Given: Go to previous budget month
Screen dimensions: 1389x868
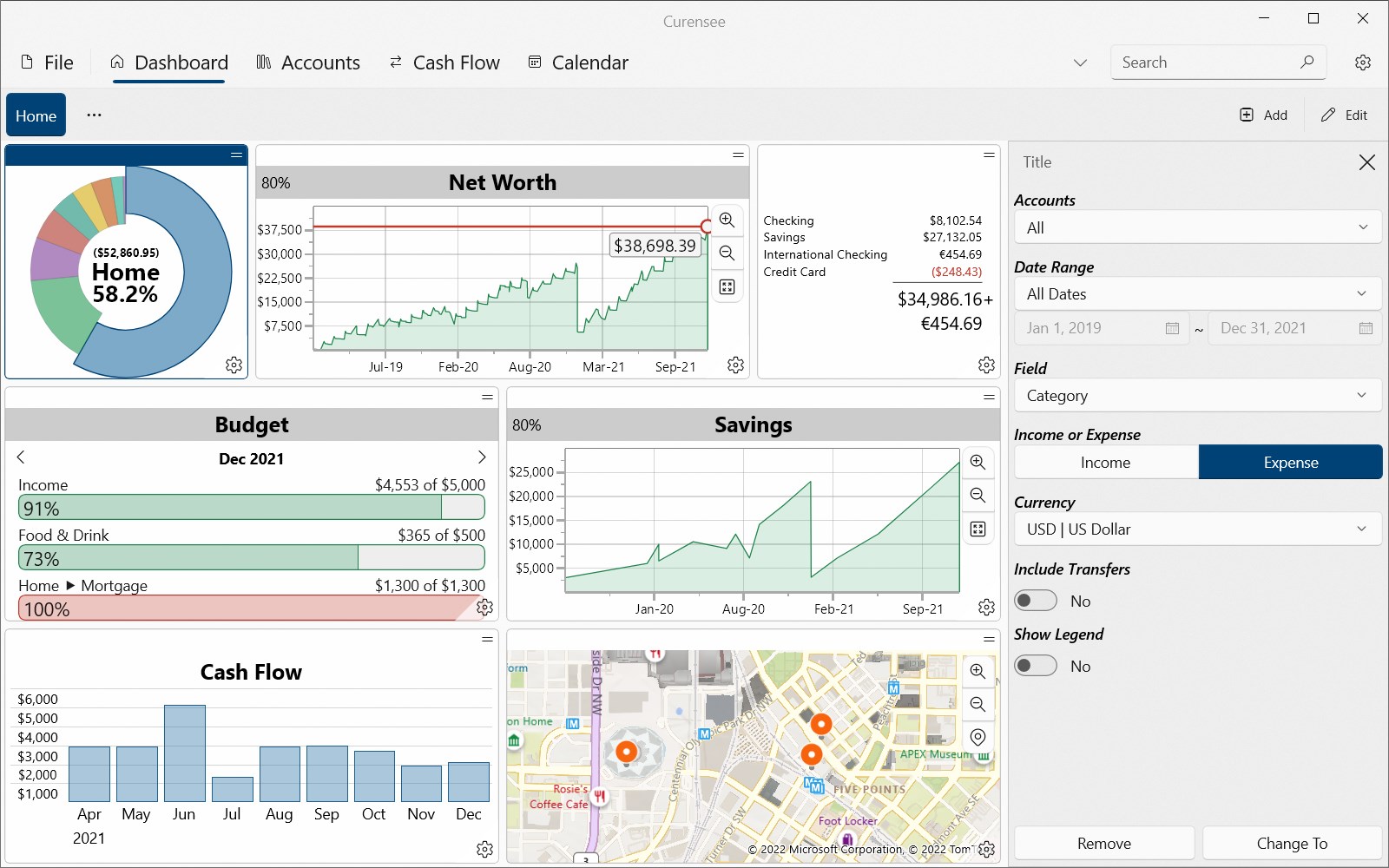Looking at the screenshot, I should pyautogui.click(x=21, y=457).
